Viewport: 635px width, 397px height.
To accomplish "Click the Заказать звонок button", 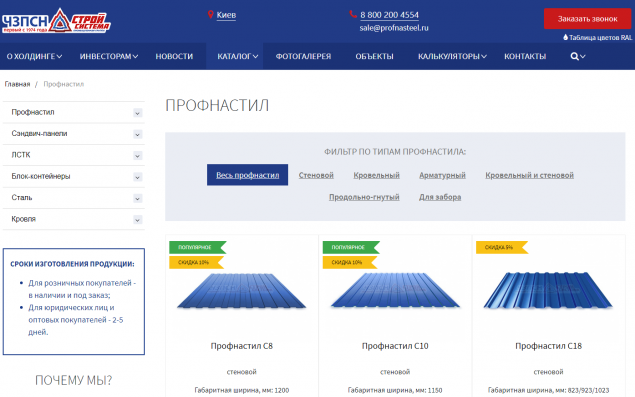I will coord(587,19).
